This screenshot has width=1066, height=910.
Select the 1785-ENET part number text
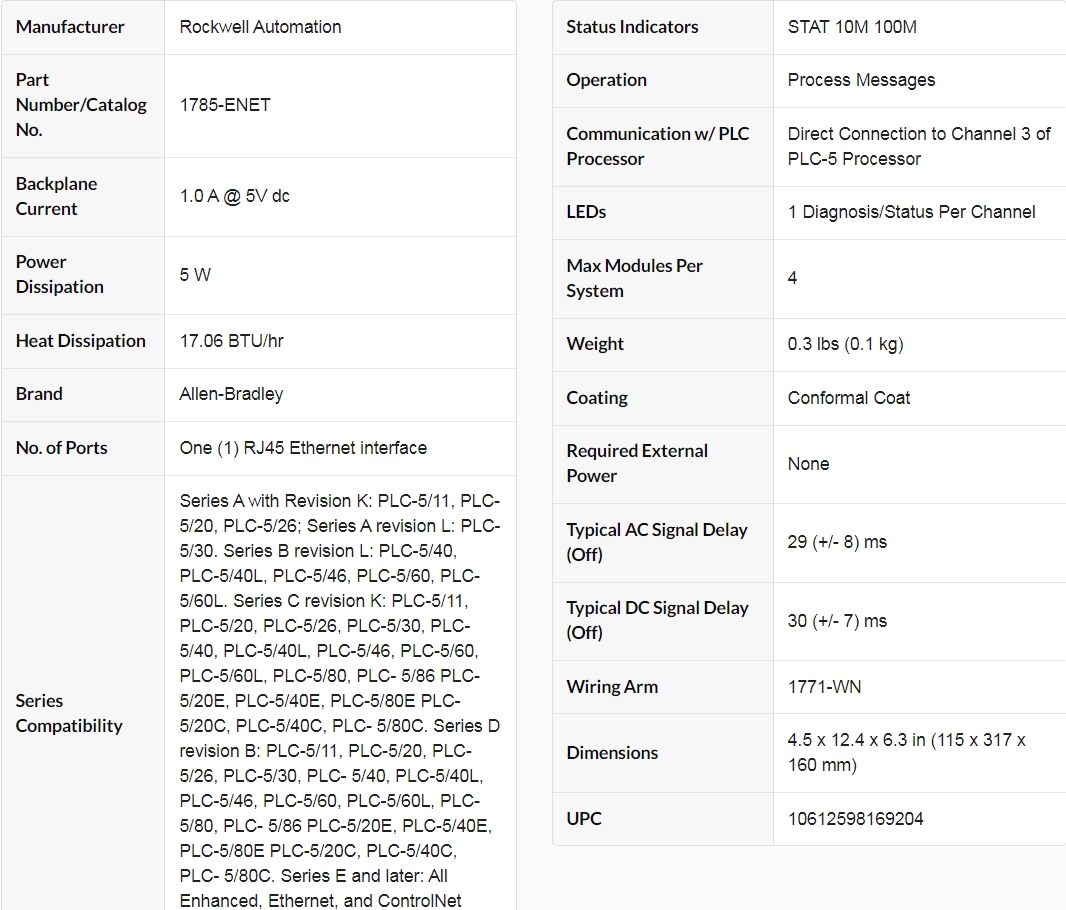225,105
